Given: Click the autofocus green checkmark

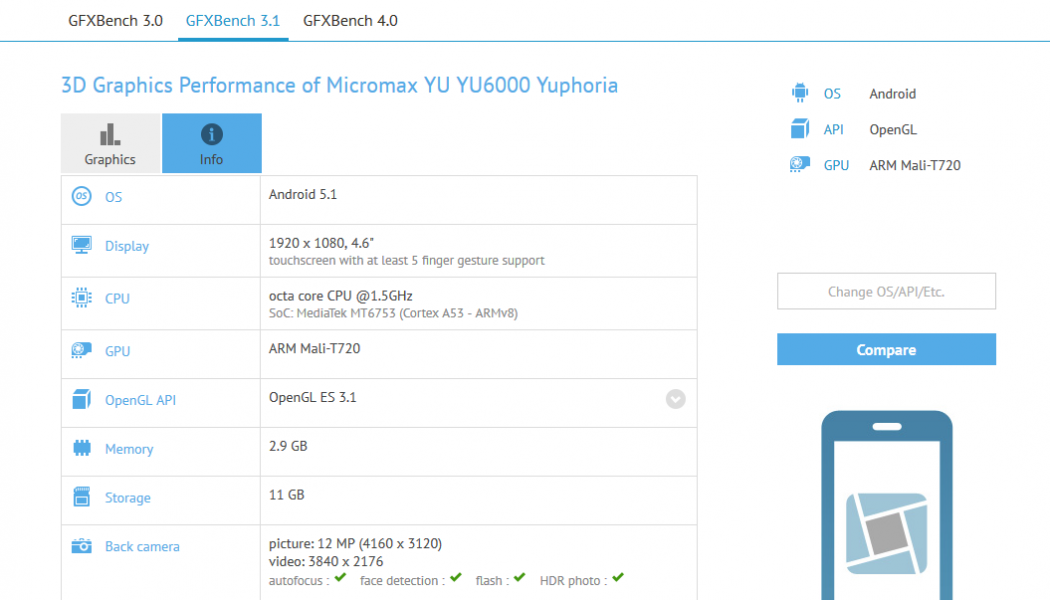Looking at the screenshot, I should point(340,578).
